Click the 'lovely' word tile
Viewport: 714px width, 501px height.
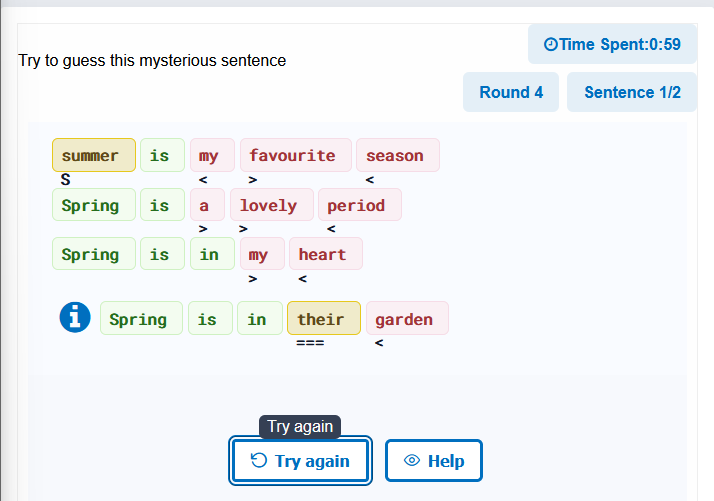[272, 205]
